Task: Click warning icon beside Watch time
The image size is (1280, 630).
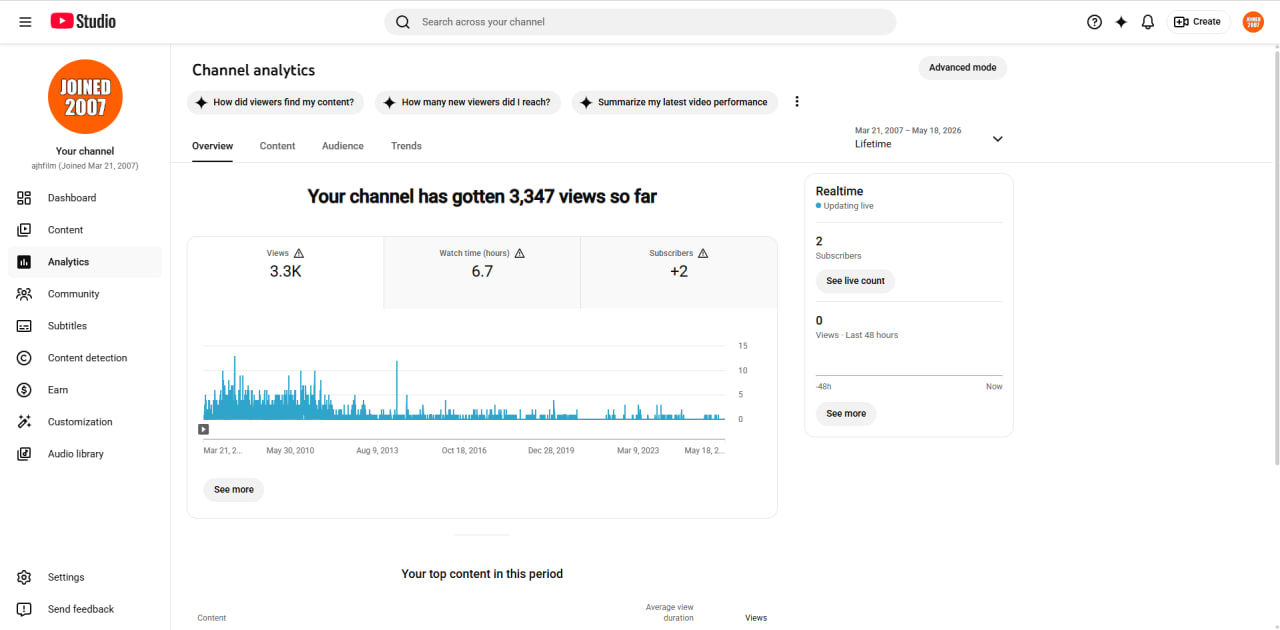Action: pos(519,254)
